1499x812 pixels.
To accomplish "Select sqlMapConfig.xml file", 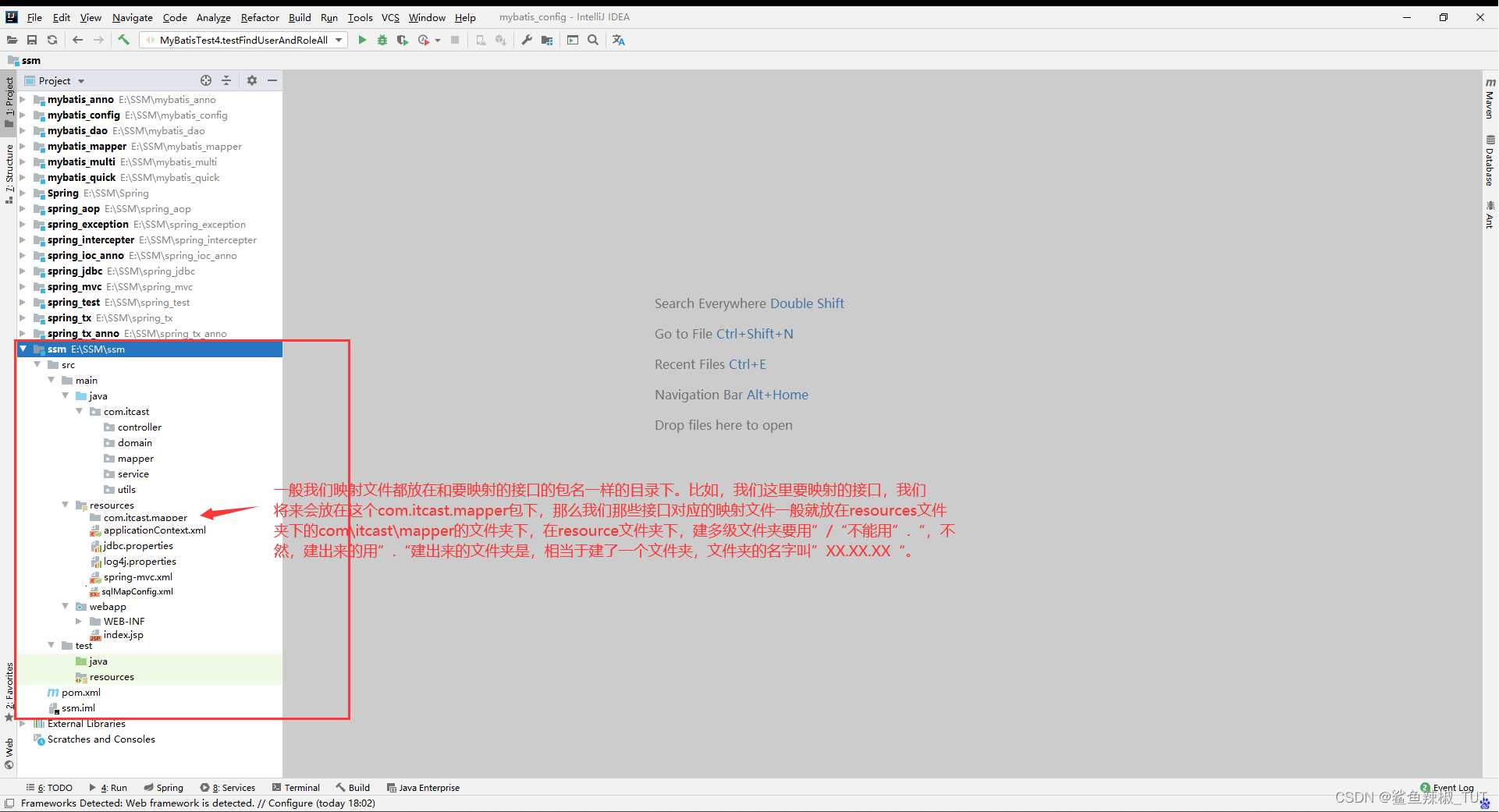I will 137,591.
